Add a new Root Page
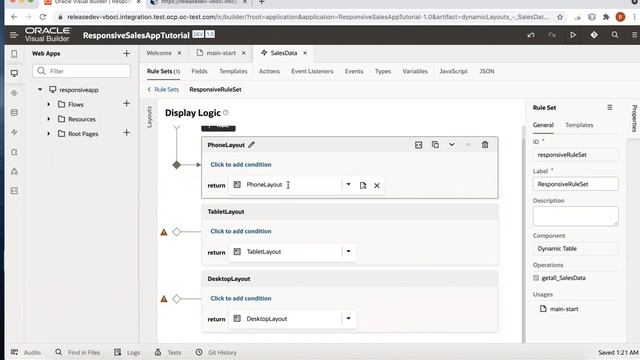 pyautogui.click(x=127, y=133)
